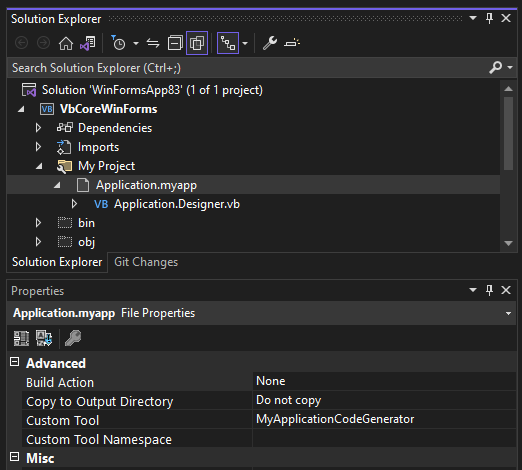Select the Build Action property label
This screenshot has width=522, height=470.
click(60, 383)
